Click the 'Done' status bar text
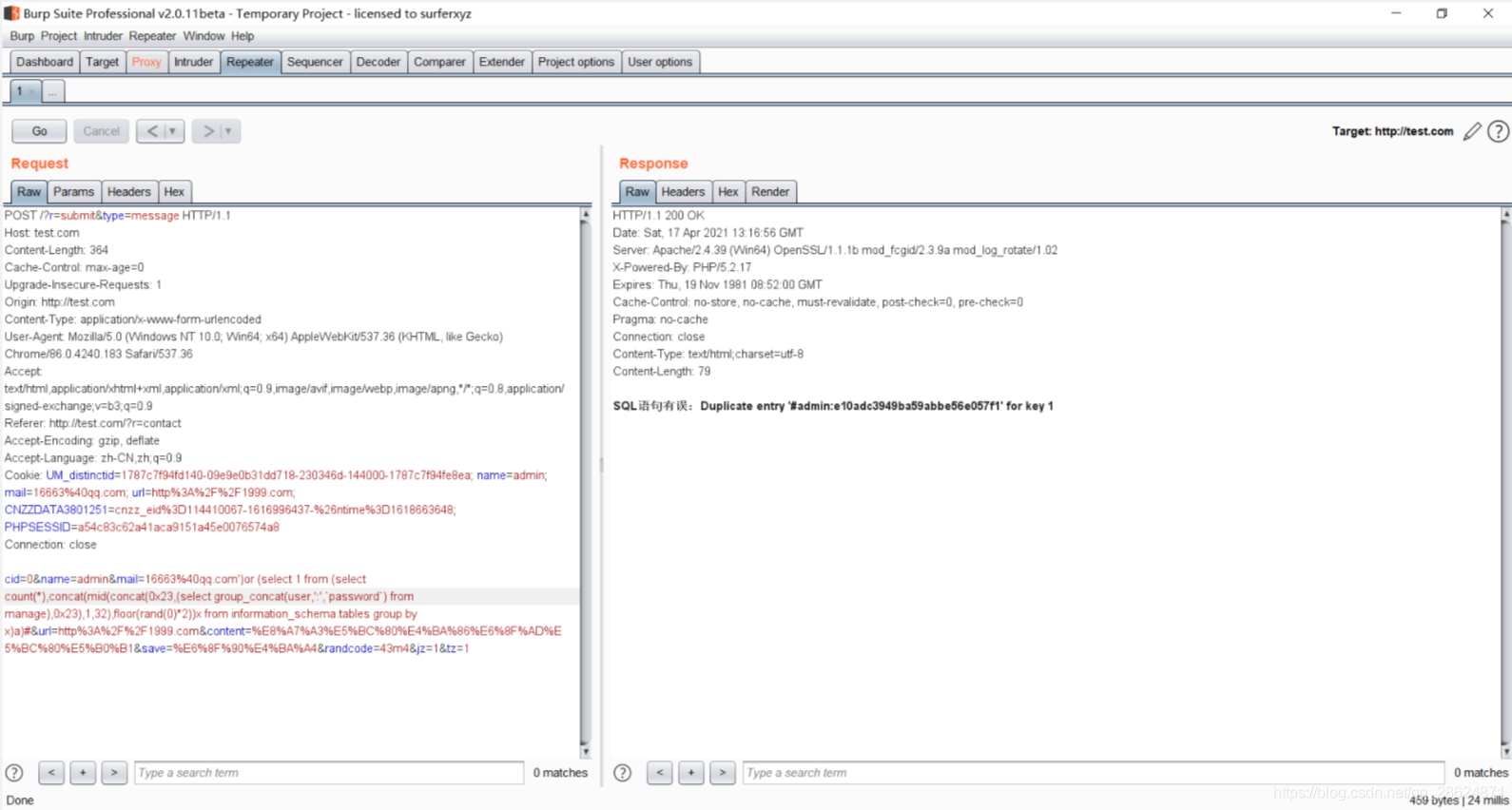1512x810 pixels. point(20,800)
